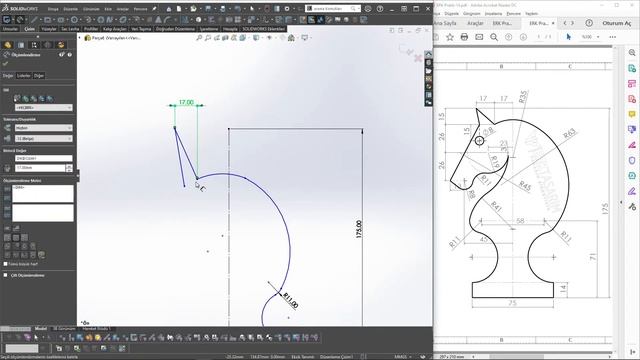Click the Save icon in SolidWorks toolbar
The width and height of the screenshot is (640, 360).
(209, 9)
